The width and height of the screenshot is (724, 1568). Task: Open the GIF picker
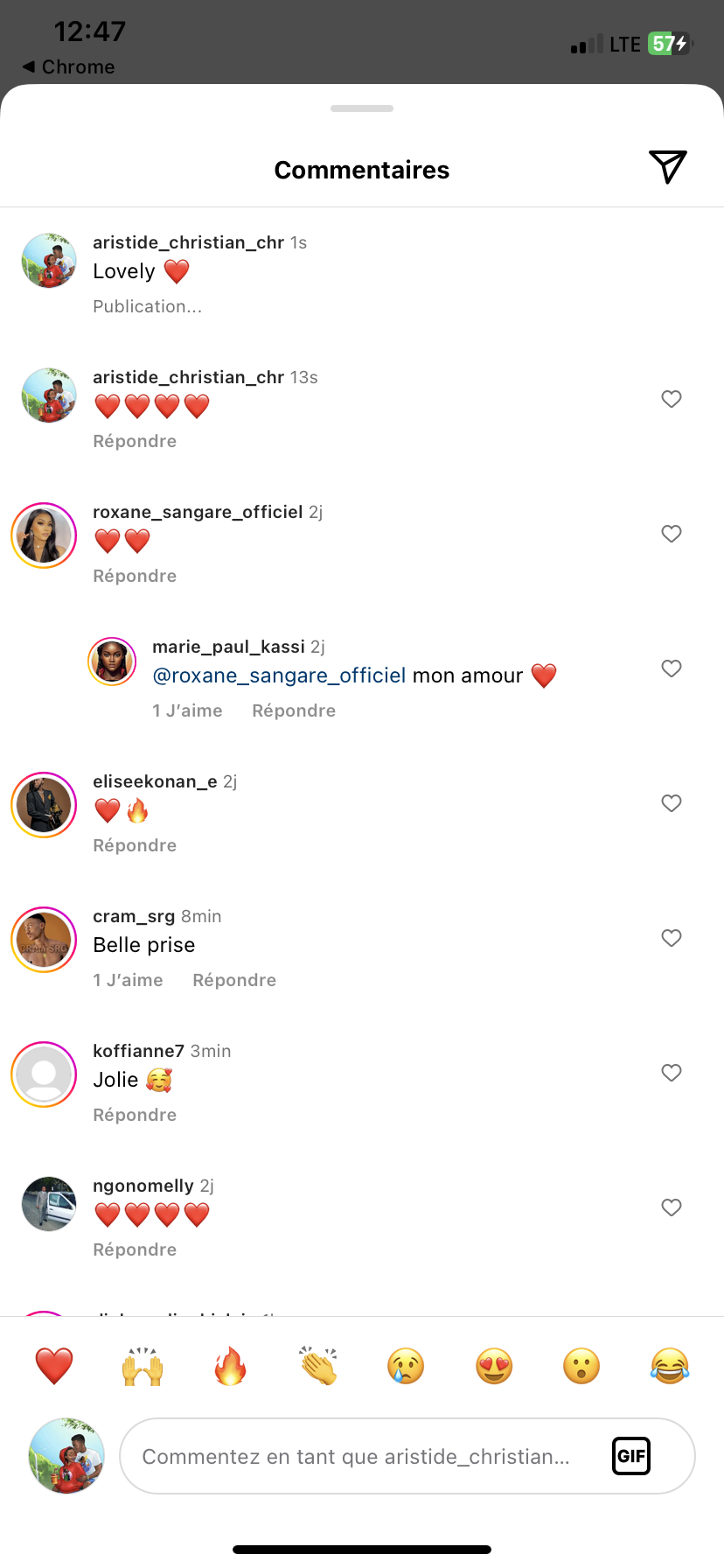[x=631, y=1456]
